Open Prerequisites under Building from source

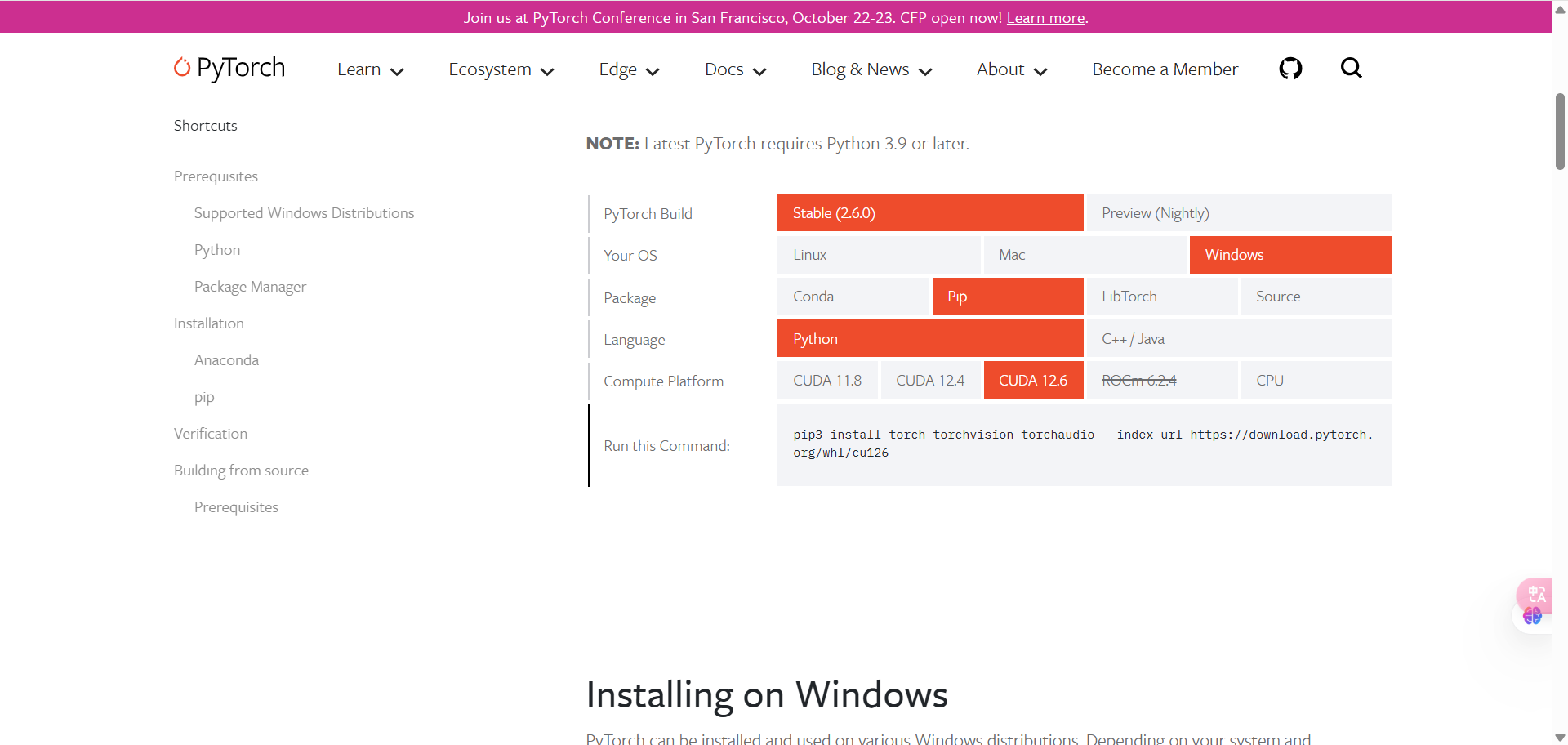(x=236, y=507)
